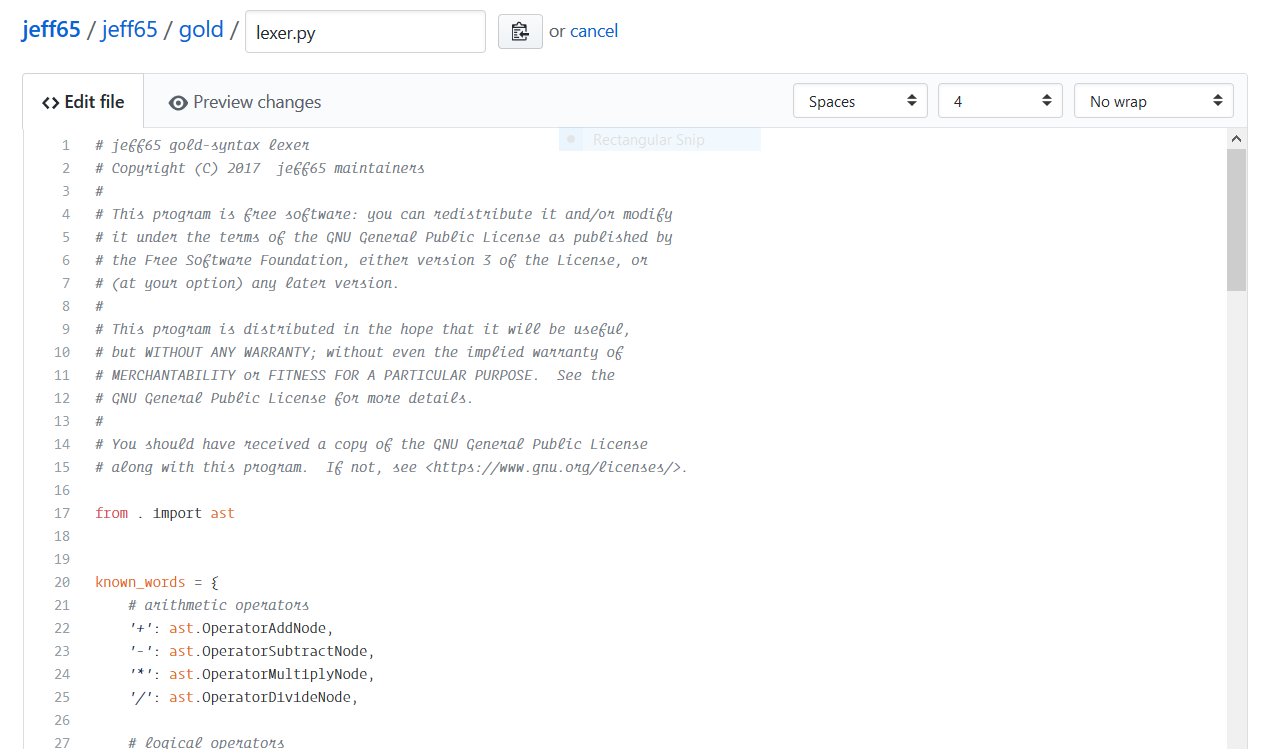Viewport: 1268px width, 749px height.
Task: Click the code brackets icon on Edit file
Action: point(50,103)
